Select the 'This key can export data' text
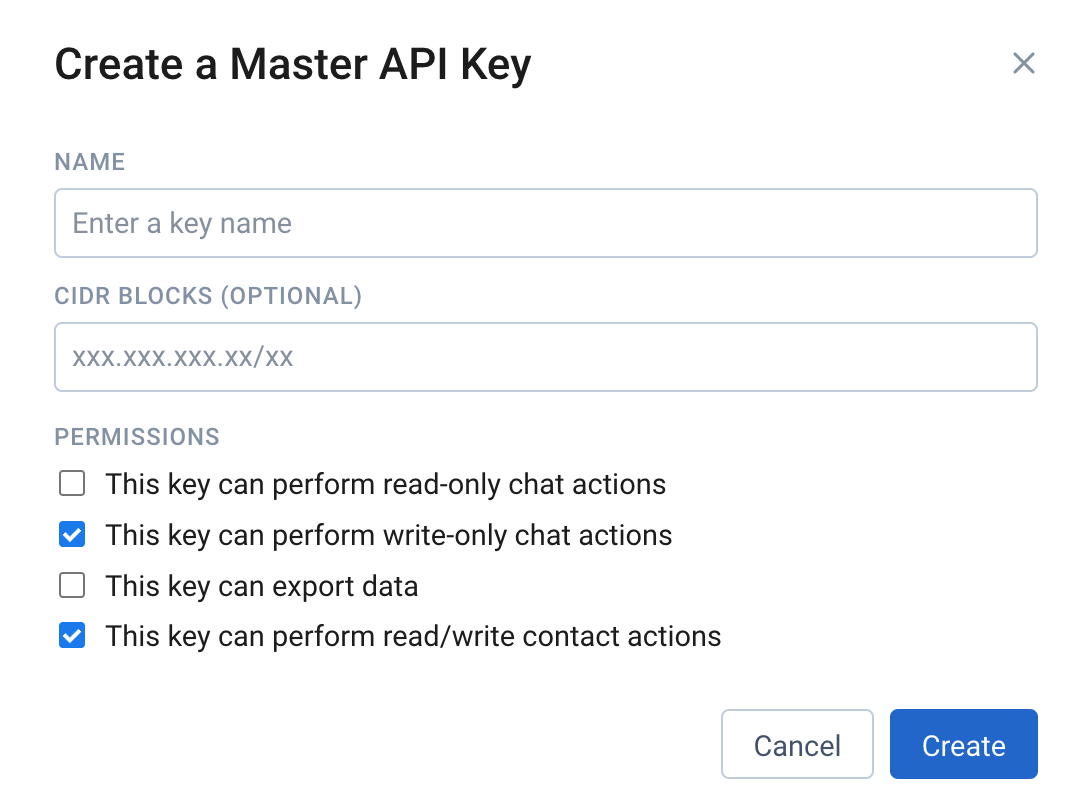Image resolution: width=1088 pixels, height=812 pixels. [x=262, y=586]
